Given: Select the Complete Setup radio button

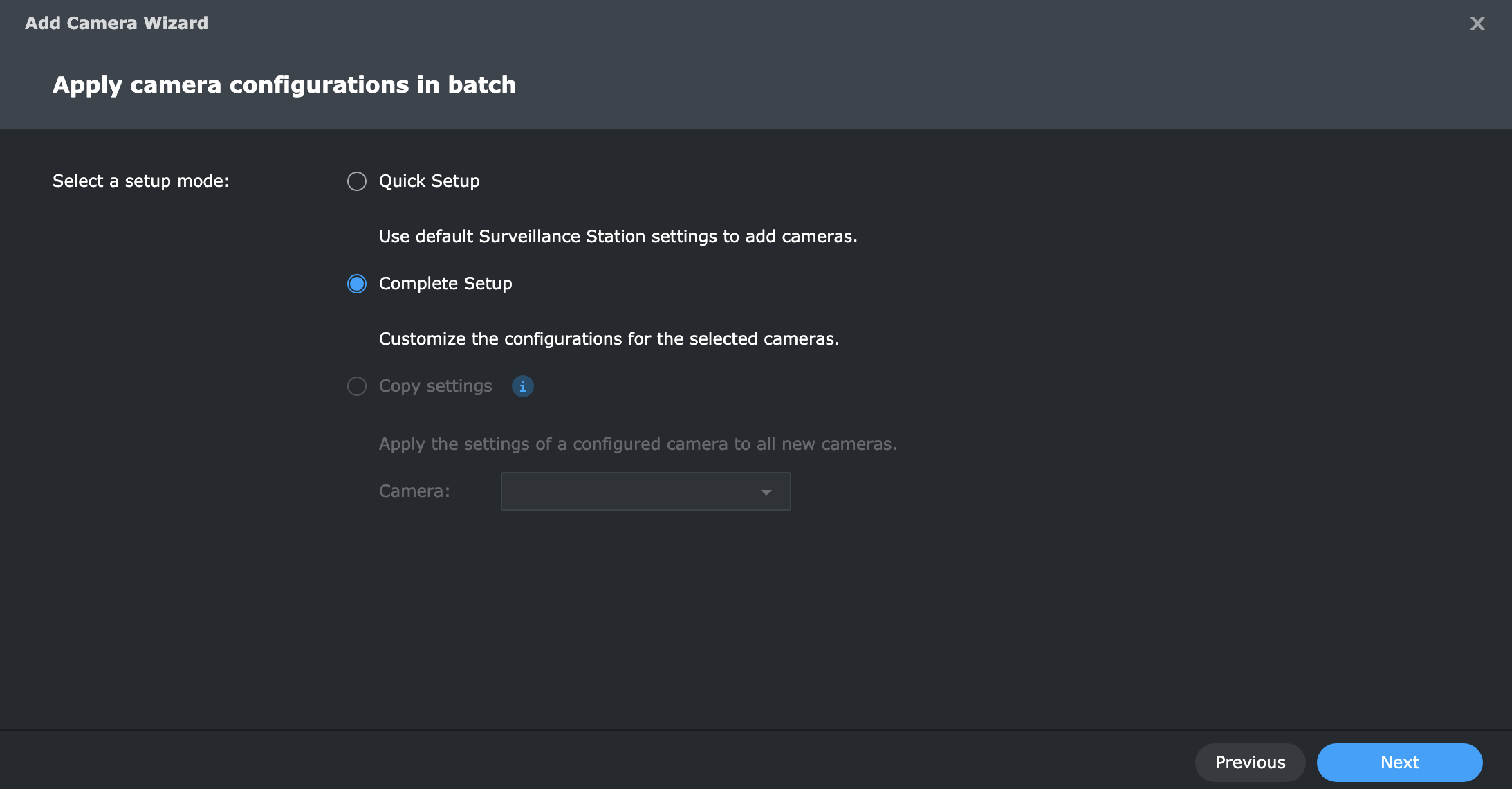Looking at the screenshot, I should tap(357, 284).
